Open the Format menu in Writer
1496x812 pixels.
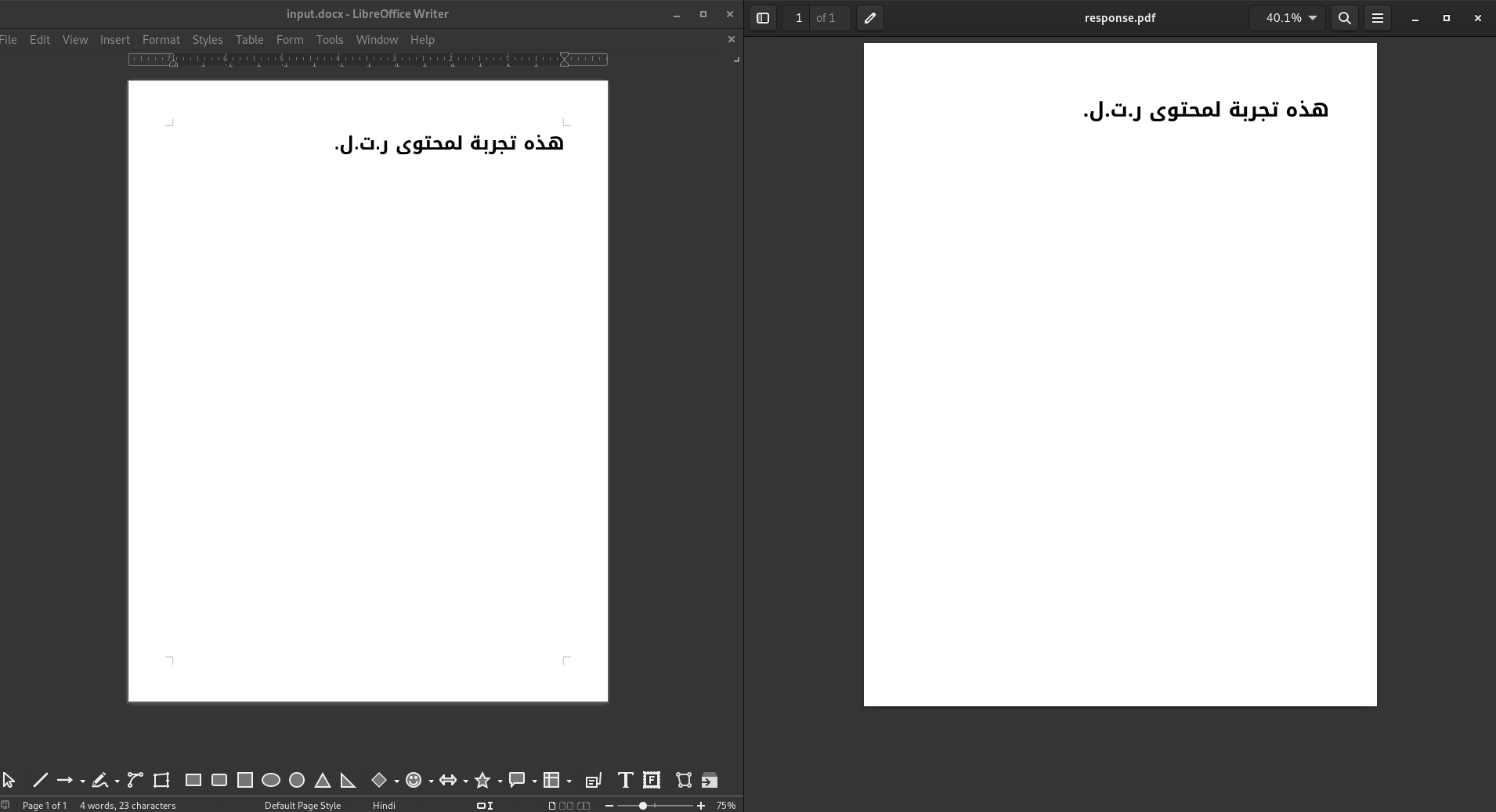161,39
